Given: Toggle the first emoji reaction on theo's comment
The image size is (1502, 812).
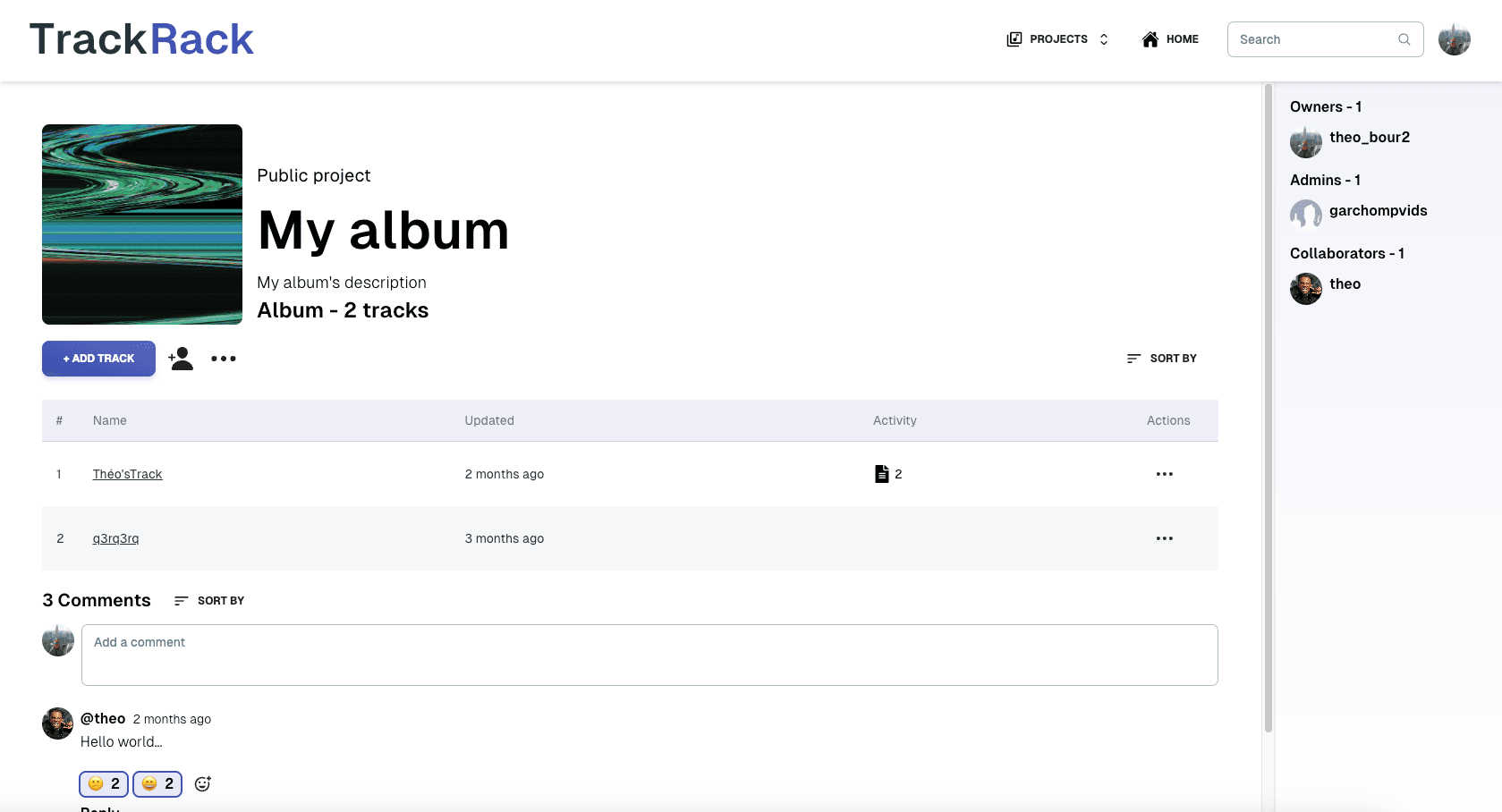Looking at the screenshot, I should (x=104, y=783).
